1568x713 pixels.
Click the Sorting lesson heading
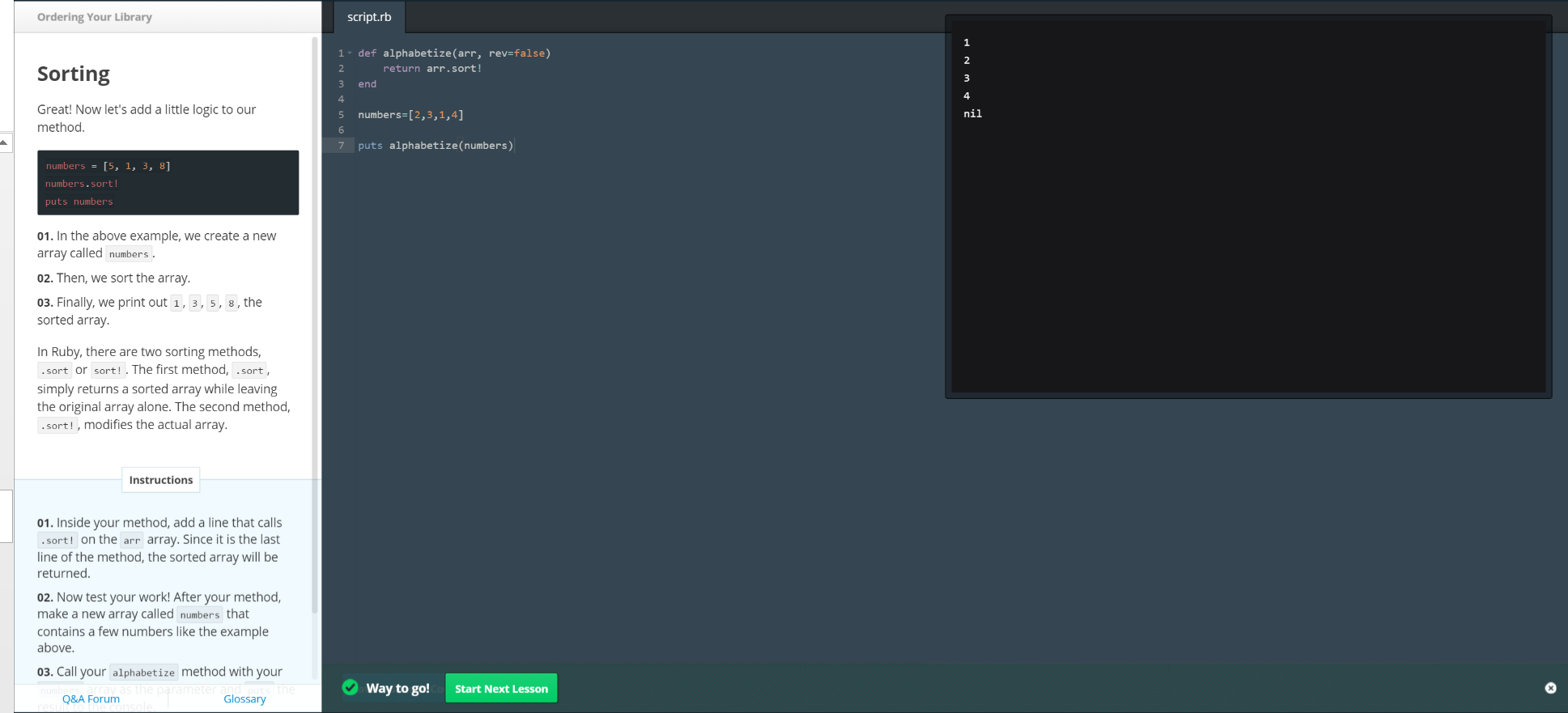[x=74, y=74]
